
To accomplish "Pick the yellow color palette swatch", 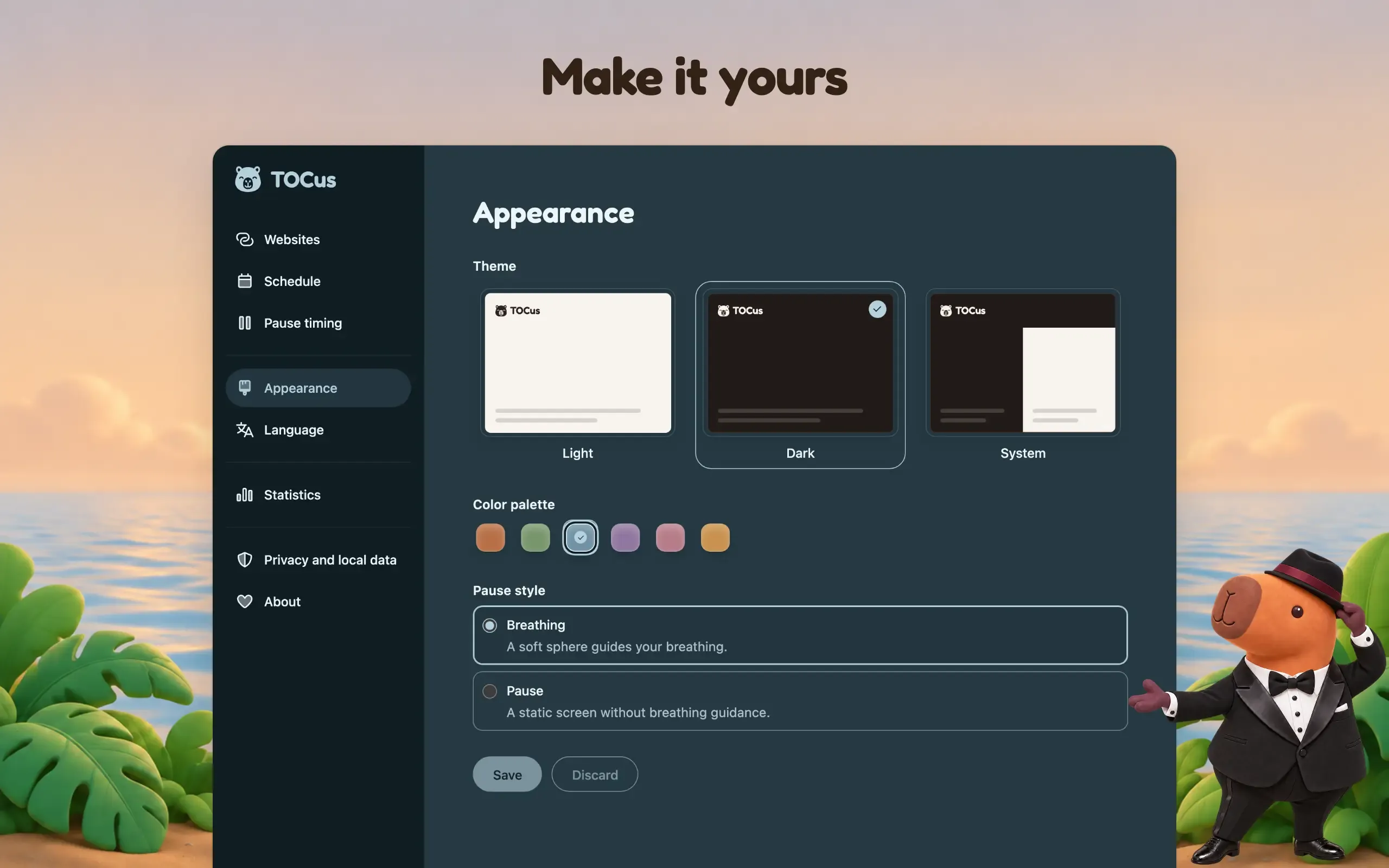I will pos(715,537).
